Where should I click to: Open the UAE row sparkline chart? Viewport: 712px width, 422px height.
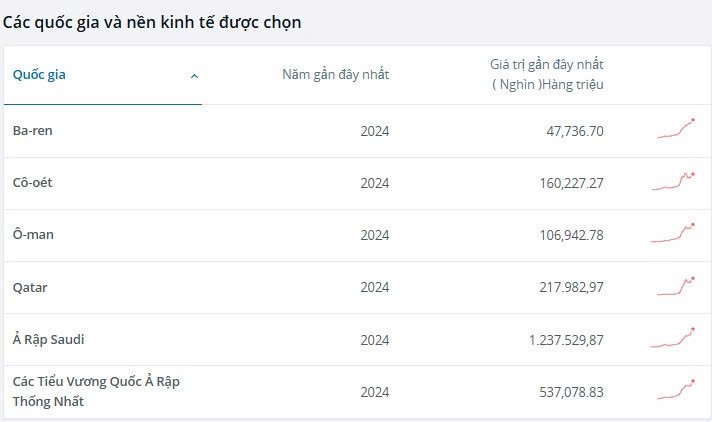point(676,390)
